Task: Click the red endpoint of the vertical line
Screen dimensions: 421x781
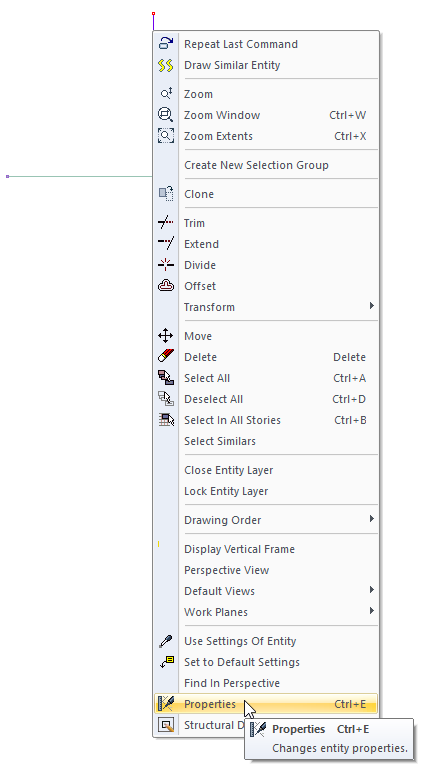Action: (153, 13)
